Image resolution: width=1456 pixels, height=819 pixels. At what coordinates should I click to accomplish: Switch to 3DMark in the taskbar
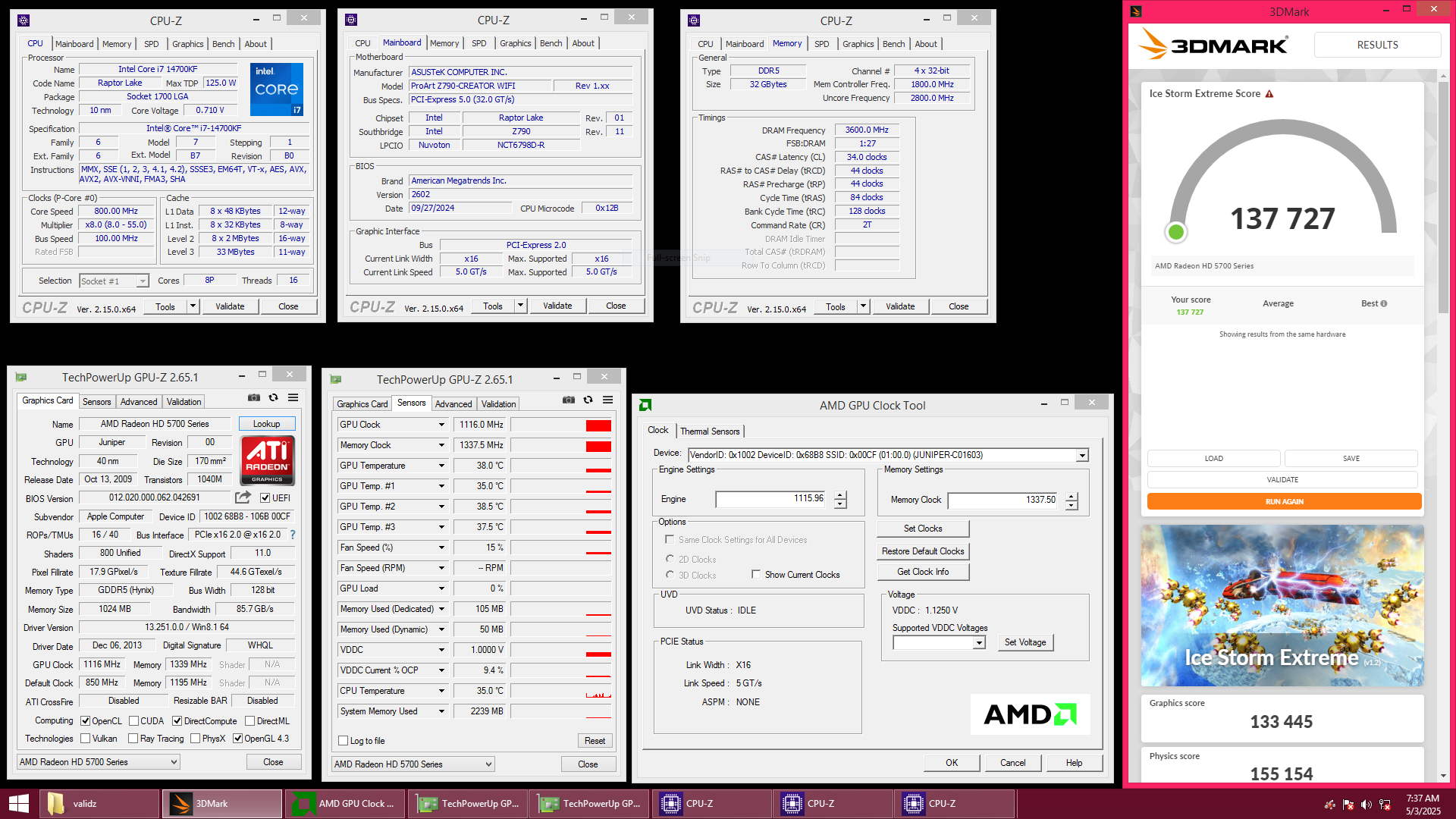click(x=221, y=804)
